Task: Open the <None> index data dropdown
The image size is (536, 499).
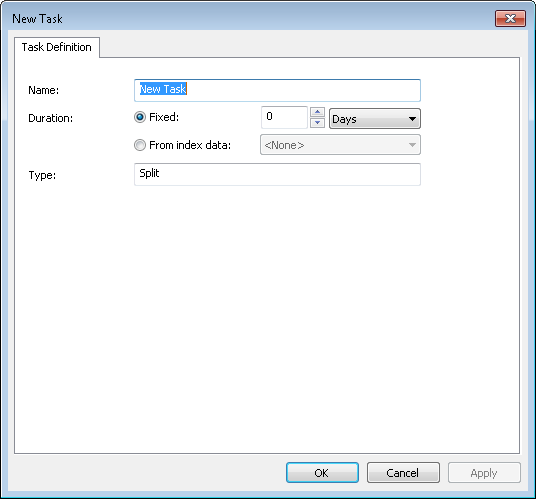Action: [340, 145]
